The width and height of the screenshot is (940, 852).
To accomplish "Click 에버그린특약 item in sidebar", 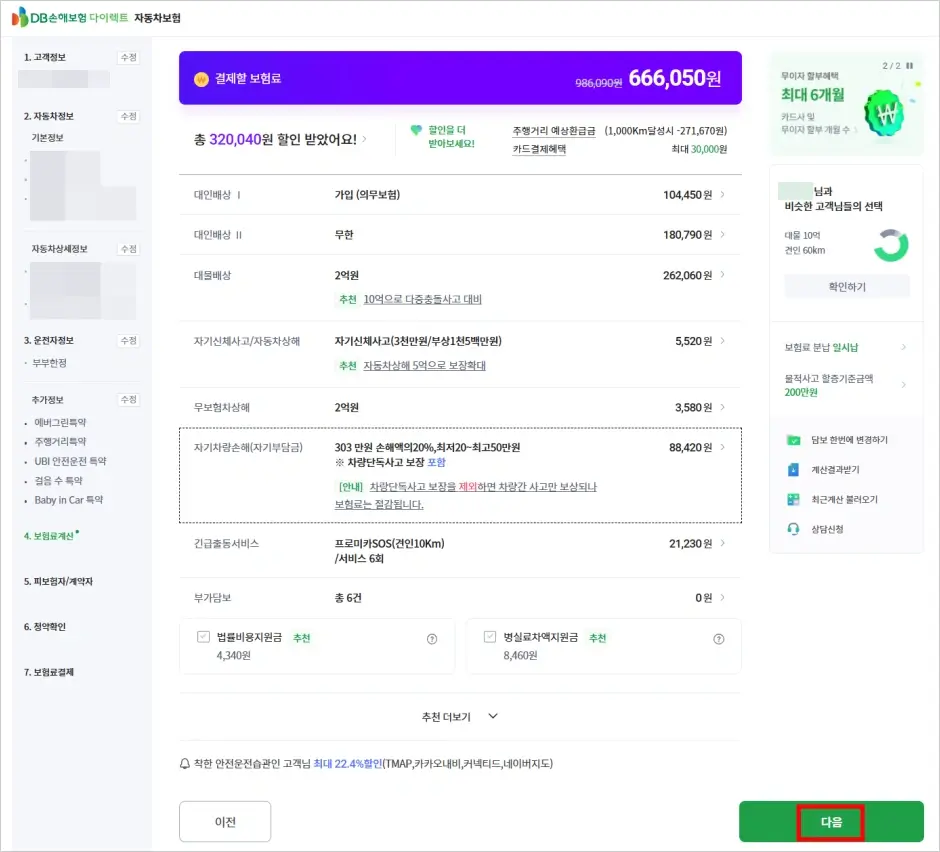I will coord(60,422).
